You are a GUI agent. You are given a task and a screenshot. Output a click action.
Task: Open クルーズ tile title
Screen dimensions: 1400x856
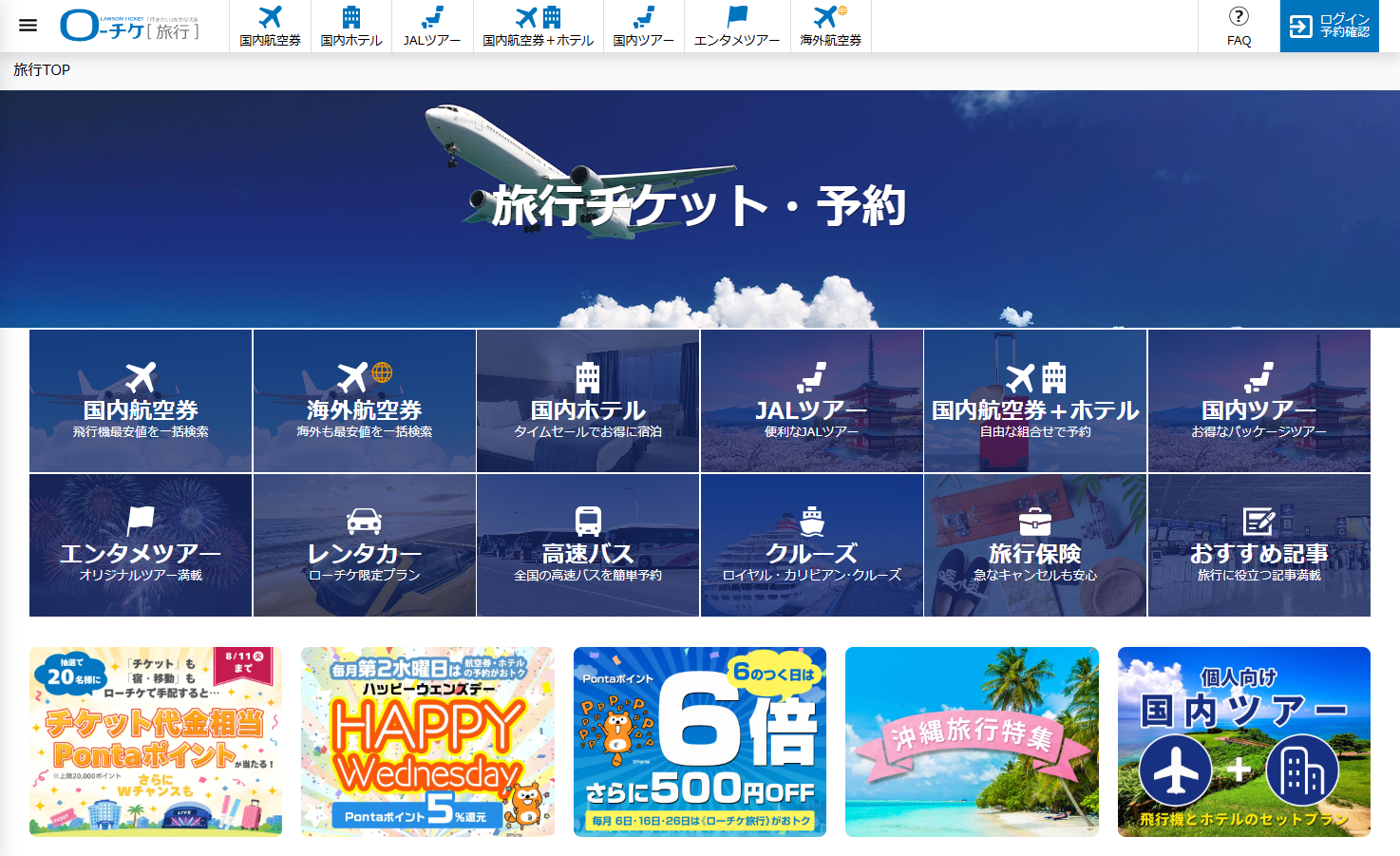click(812, 554)
